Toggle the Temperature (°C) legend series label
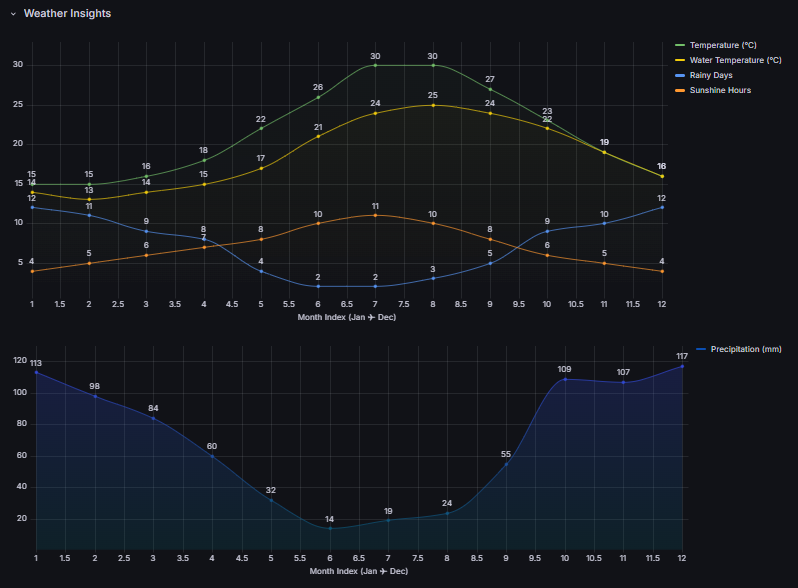This screenshot has width=798, height=588. pyautogui.click(x=722, y=45)
